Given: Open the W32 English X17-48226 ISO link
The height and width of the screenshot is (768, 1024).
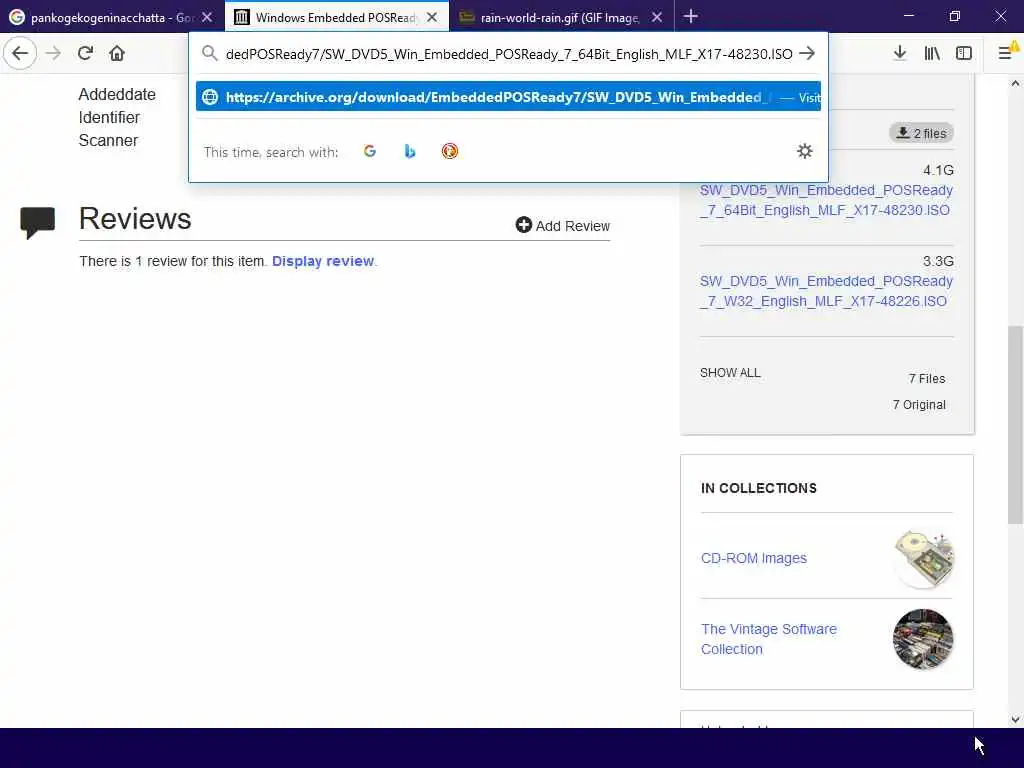Looking at the screenshot, I should (x=826, y=291).
